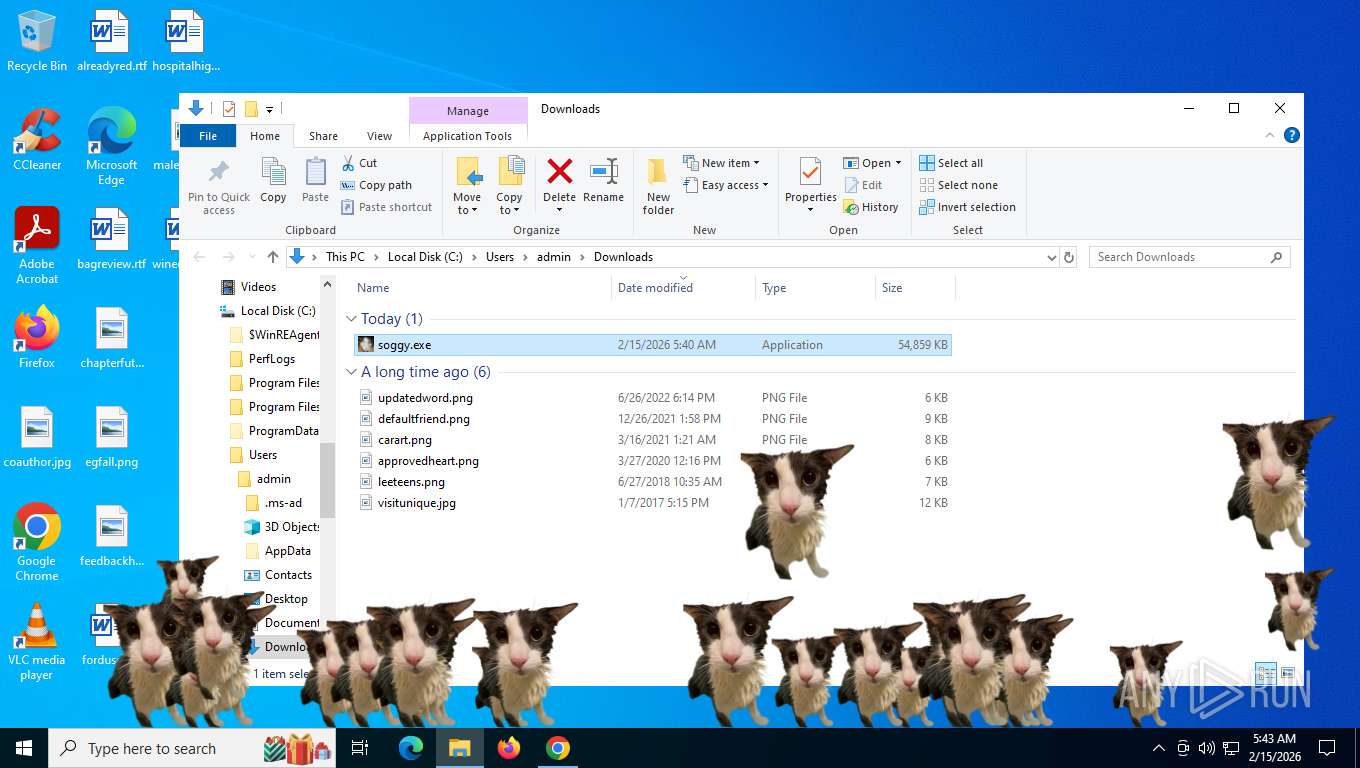The height and width of the screenshot is (768, 1360).
Task: Click Users in address breadcrumb
Action: coord(500,257)
